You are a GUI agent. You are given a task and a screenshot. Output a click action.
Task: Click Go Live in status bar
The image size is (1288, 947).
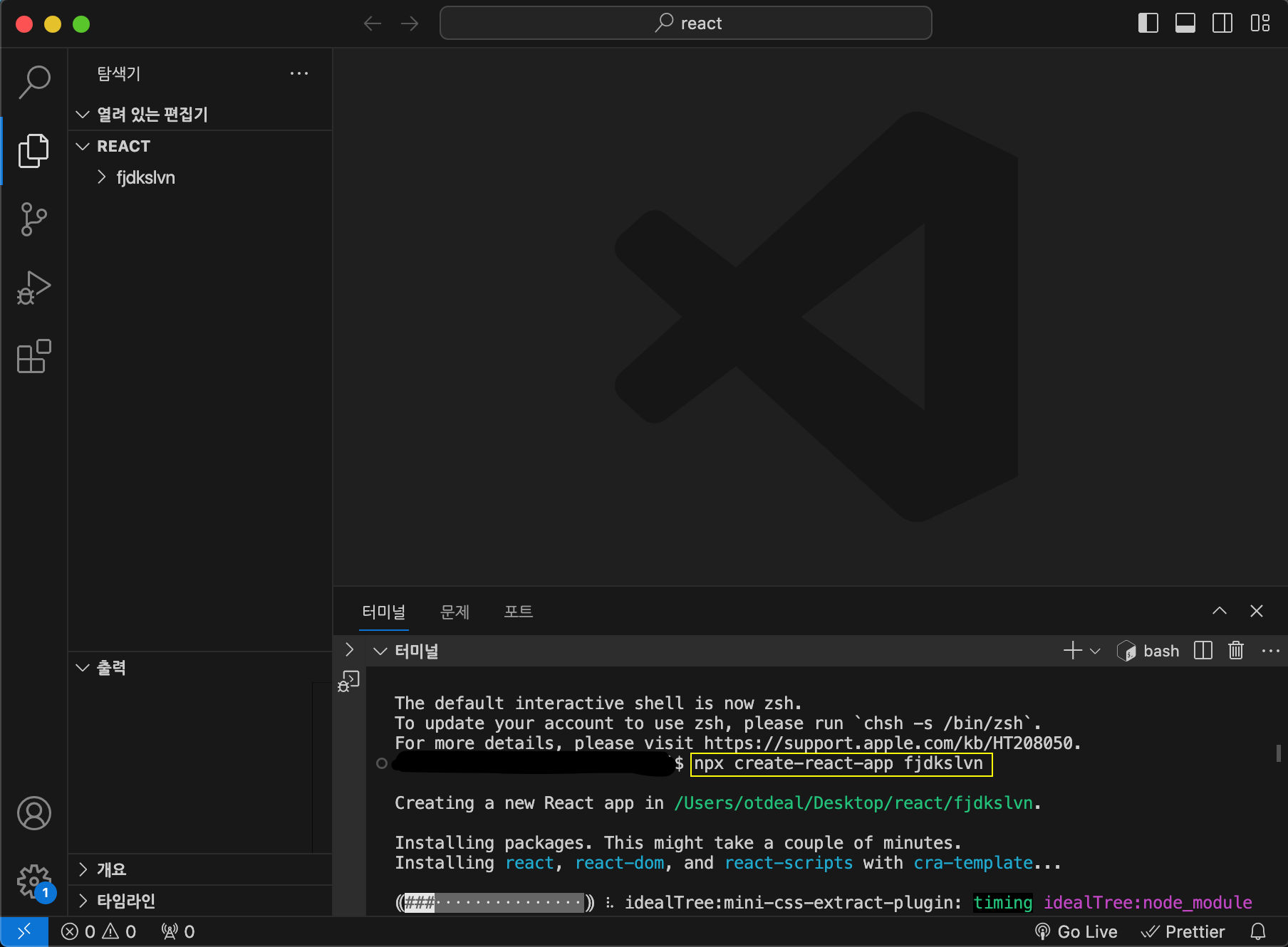point(1076,931)
